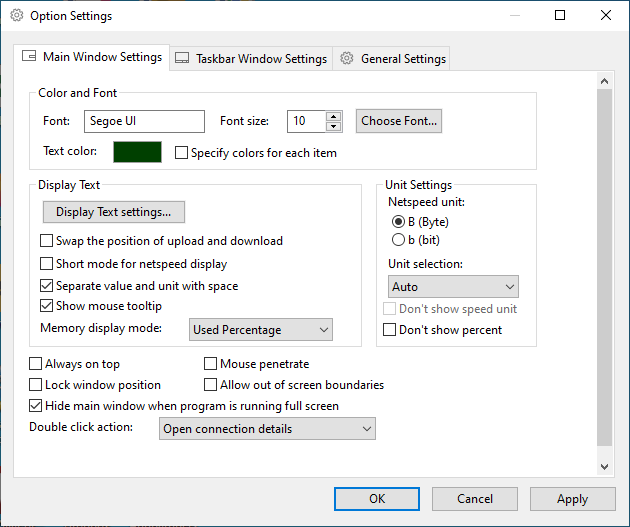Image resolution: width=630 pixels, height=527 pixels.
Task: Expand the Unit selection Auto dropdown
Action: point(453,287)
